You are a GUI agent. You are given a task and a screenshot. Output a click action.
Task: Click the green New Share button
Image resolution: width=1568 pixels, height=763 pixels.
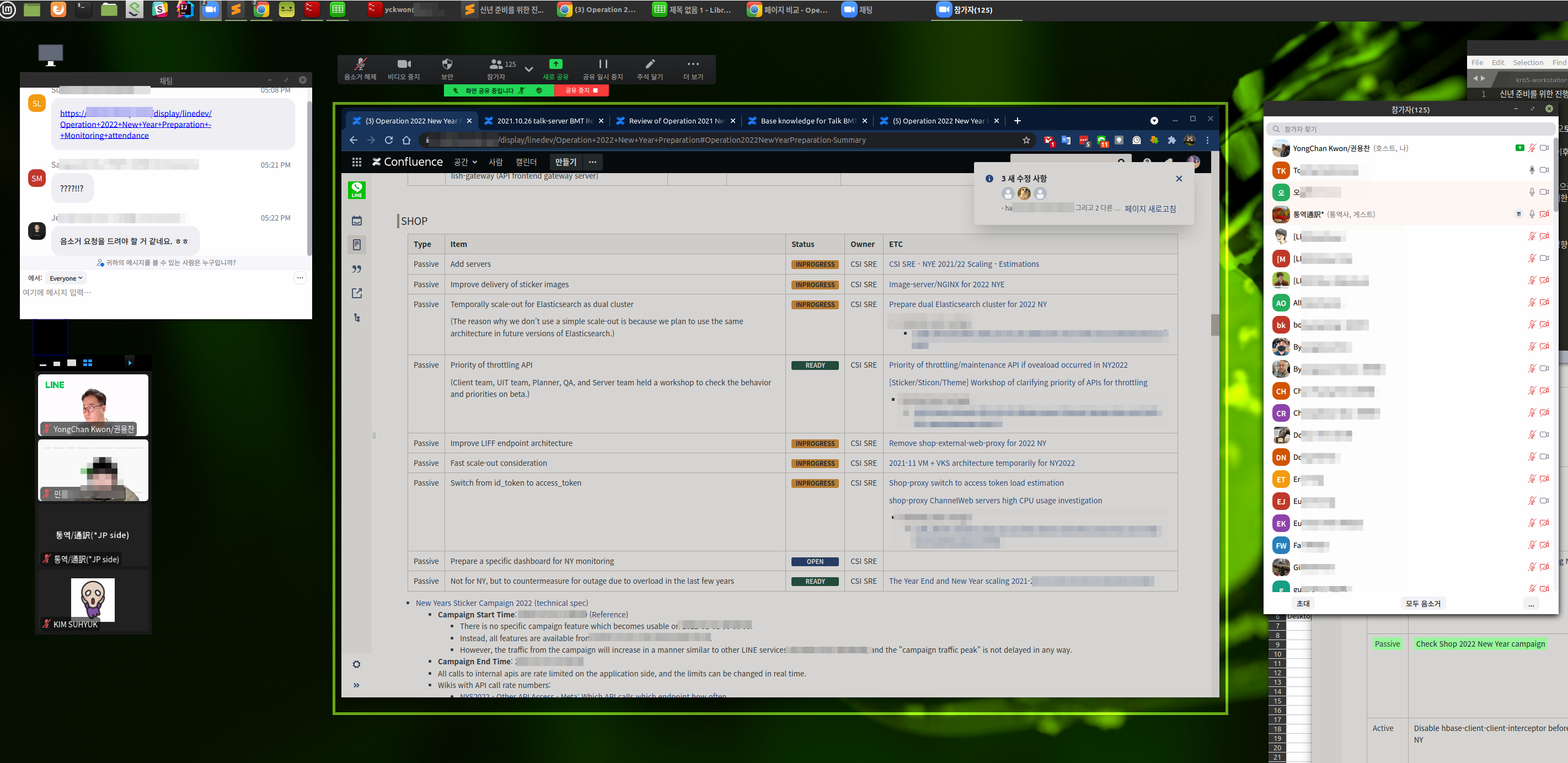click(x=555, y=69)
